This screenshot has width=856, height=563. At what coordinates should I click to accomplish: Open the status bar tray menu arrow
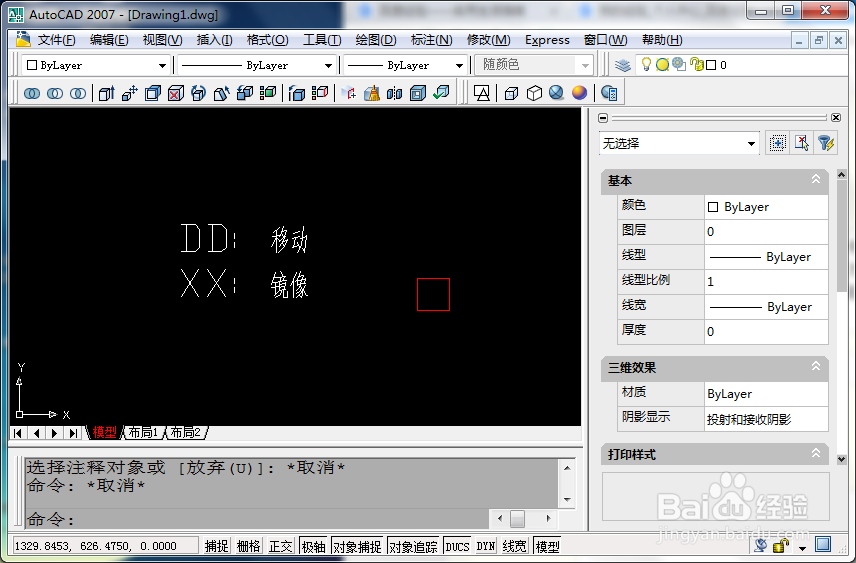pos(802,547)
